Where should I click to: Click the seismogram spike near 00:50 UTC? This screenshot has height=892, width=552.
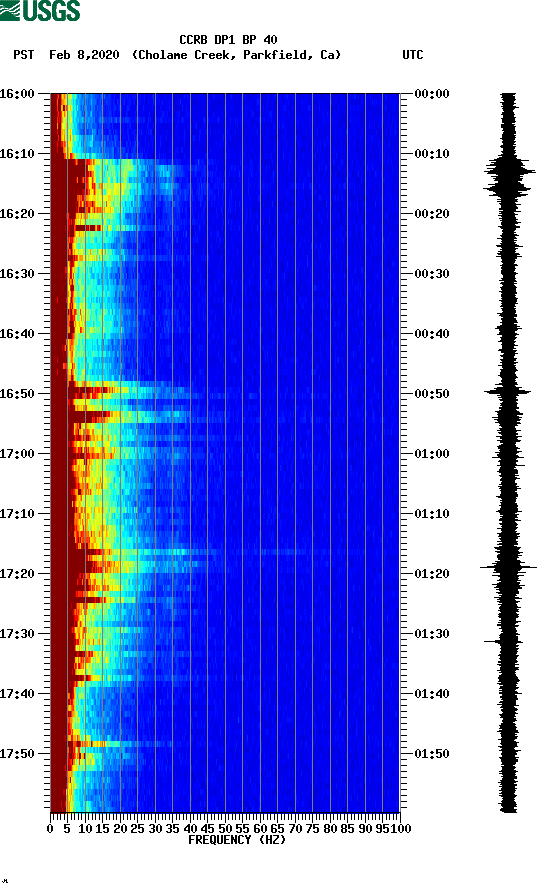(x=508, y=391)
